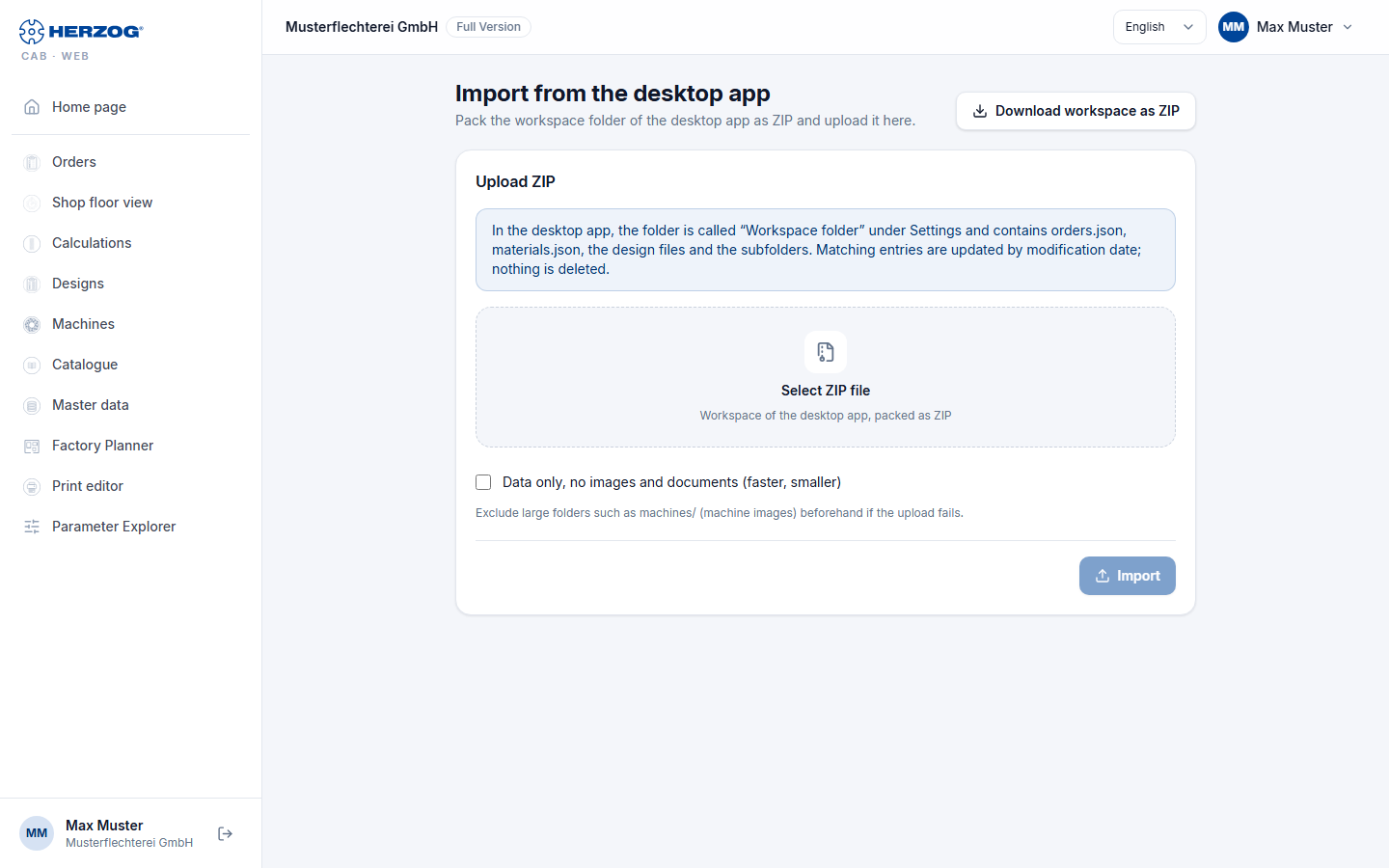
Task: Click the logout icon in sidebar footer
Action: 226,833
